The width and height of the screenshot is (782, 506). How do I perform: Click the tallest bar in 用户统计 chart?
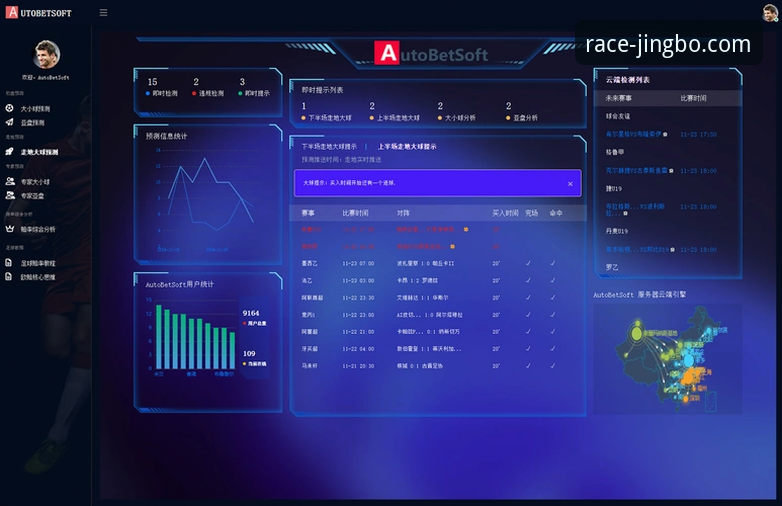tap(159, 337)
